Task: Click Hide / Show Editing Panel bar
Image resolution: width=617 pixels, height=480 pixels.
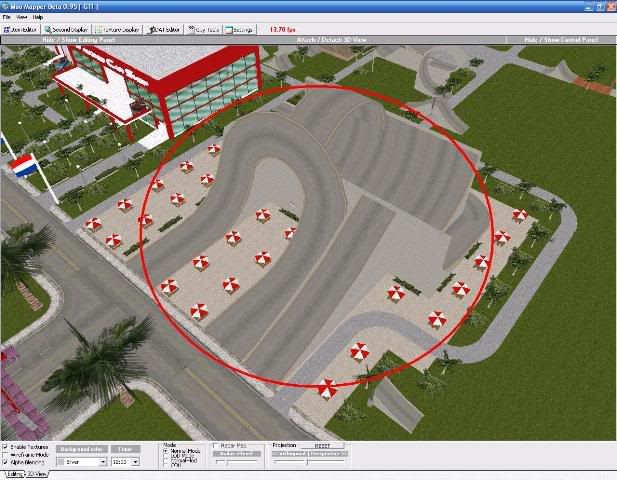Action: (x=78, y=40)
